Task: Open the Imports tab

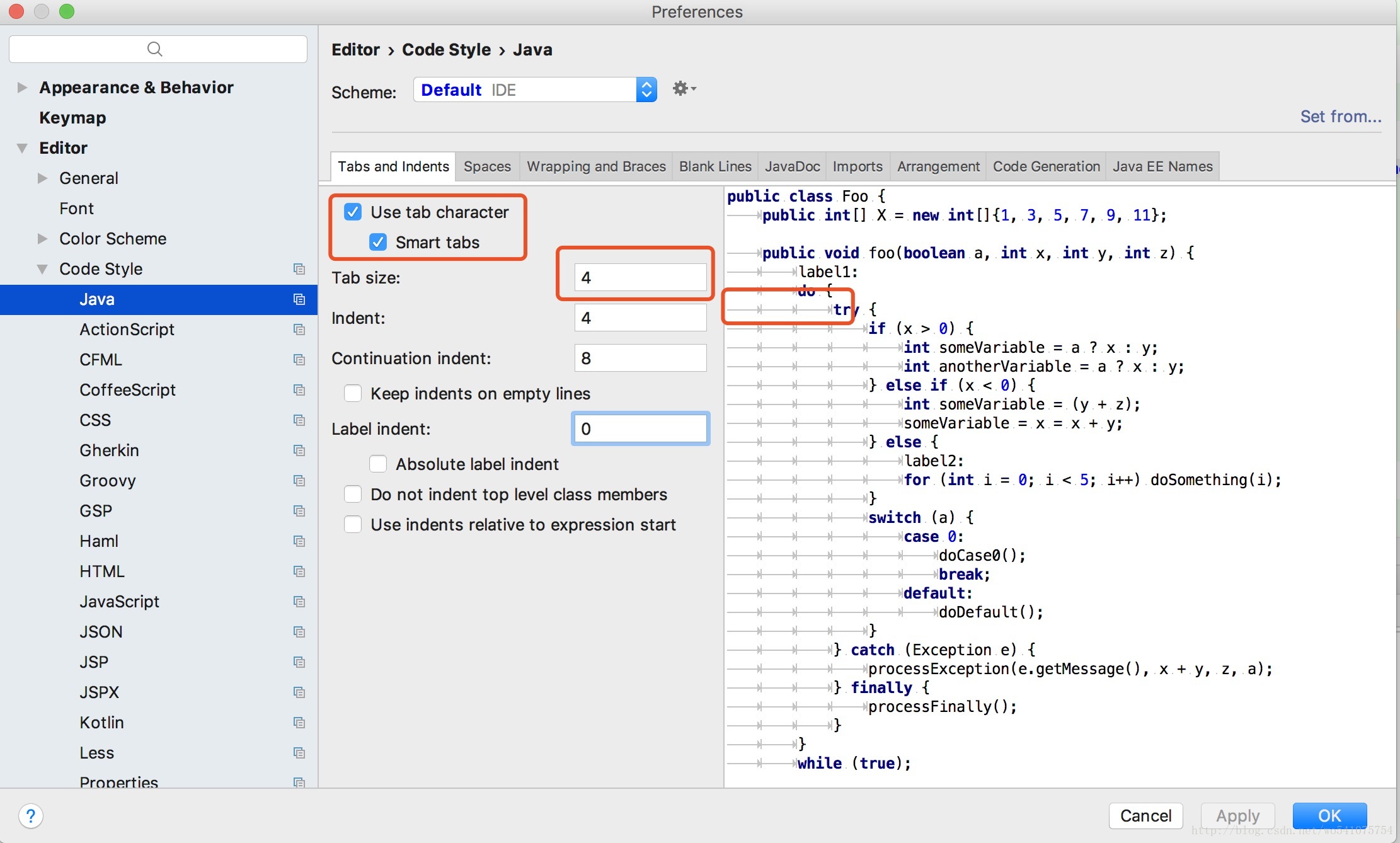Action: coord(858,166)
